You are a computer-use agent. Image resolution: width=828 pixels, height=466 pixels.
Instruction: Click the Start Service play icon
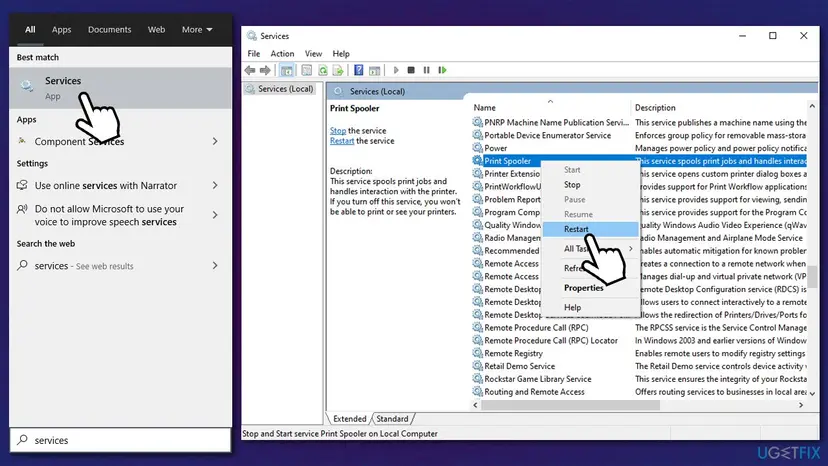point(396,70)
